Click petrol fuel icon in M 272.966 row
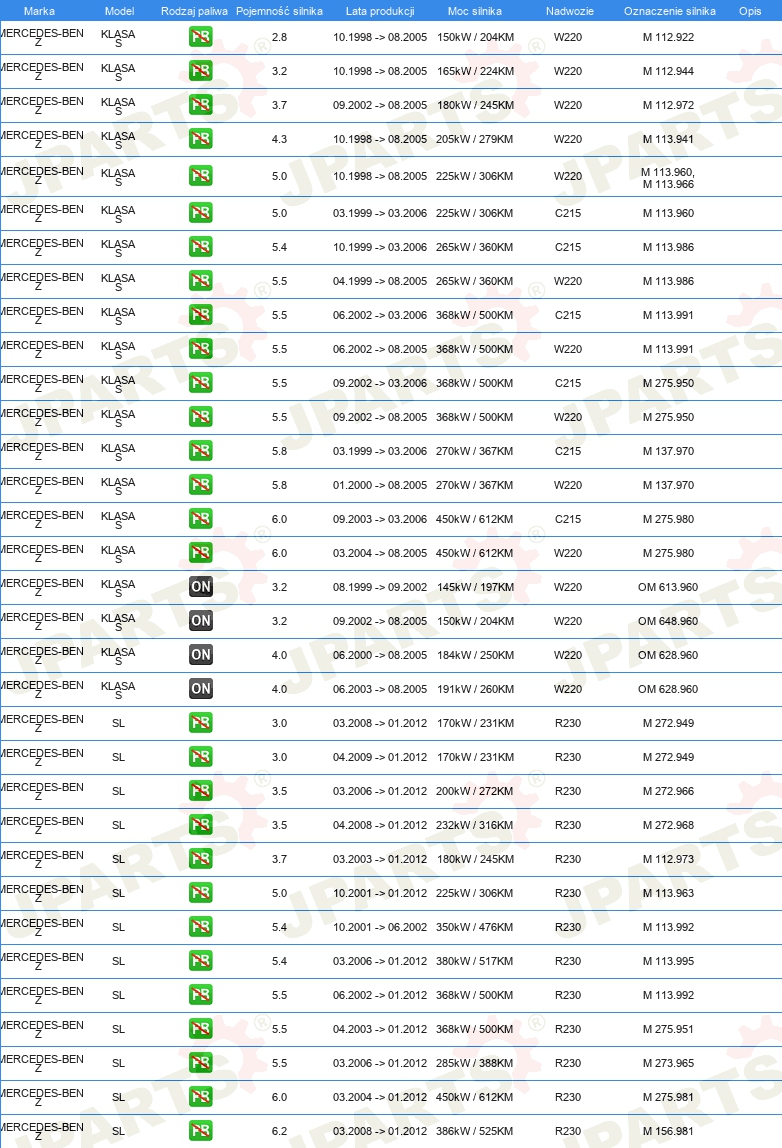782x1148 pixels. tap(201, 791)
